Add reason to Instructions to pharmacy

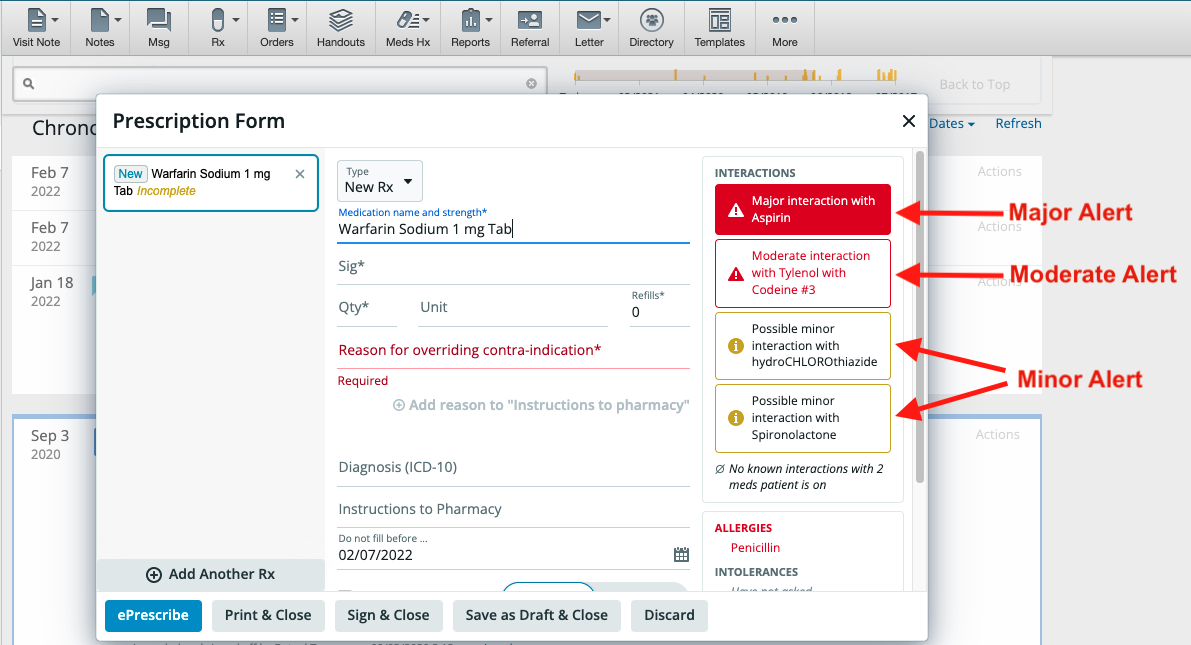pyautogui.click(x=541, y=406)
